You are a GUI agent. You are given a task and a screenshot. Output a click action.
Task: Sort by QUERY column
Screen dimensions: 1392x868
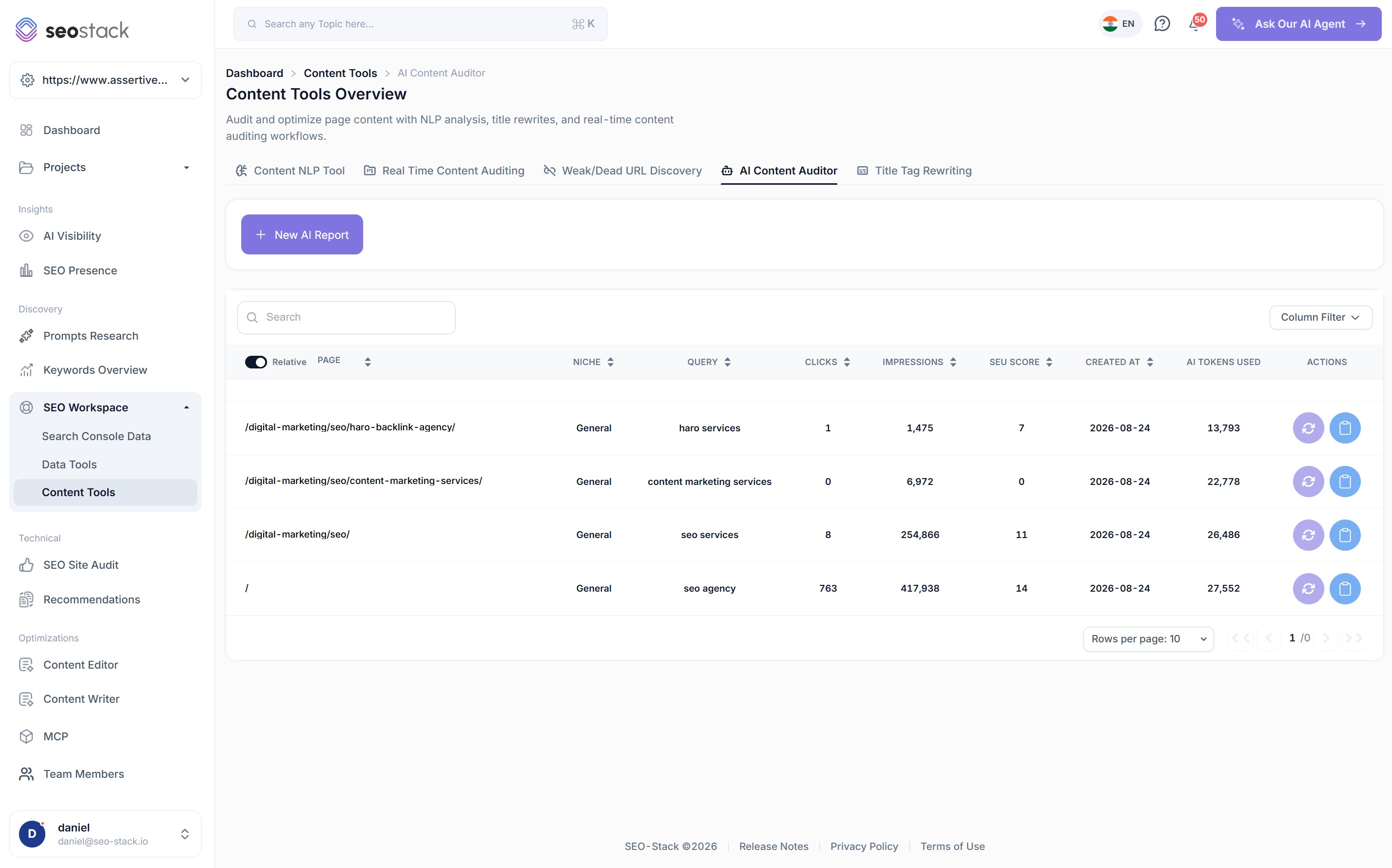[x=727, y=362]
